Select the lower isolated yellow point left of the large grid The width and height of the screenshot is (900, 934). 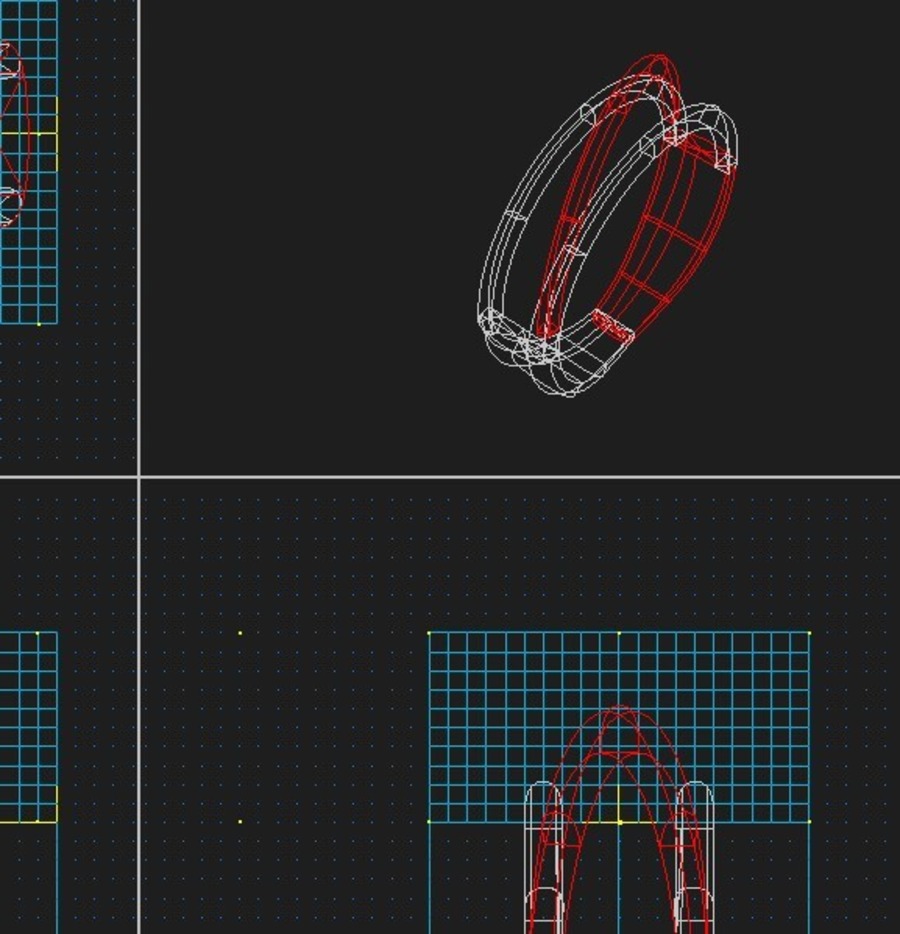pos(240,821)
